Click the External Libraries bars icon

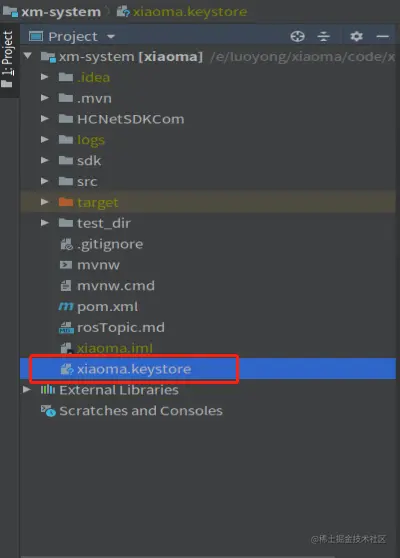48,390
